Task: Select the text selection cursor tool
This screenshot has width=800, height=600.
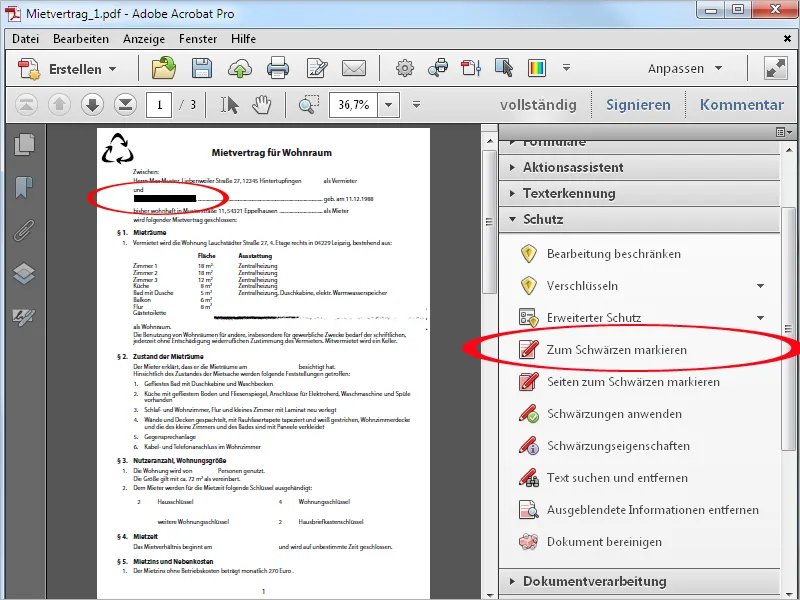Action: pyautogui.click(x=229, y=105)
